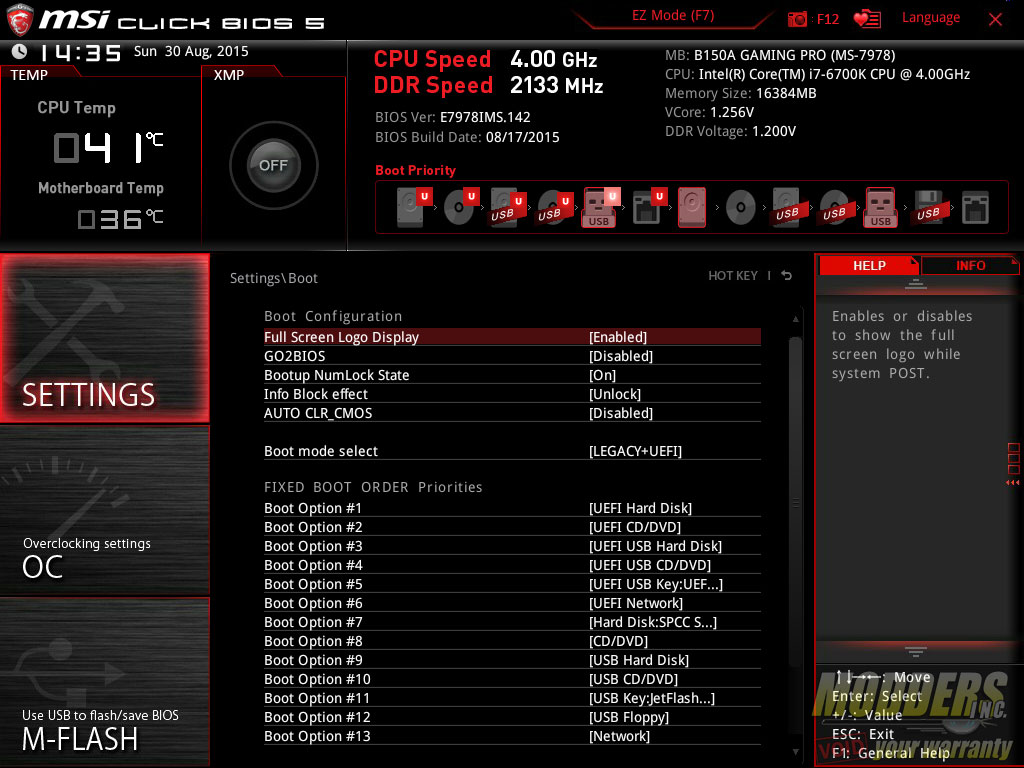Change Boot Option #6 UEFI Network value

point(636,603)
